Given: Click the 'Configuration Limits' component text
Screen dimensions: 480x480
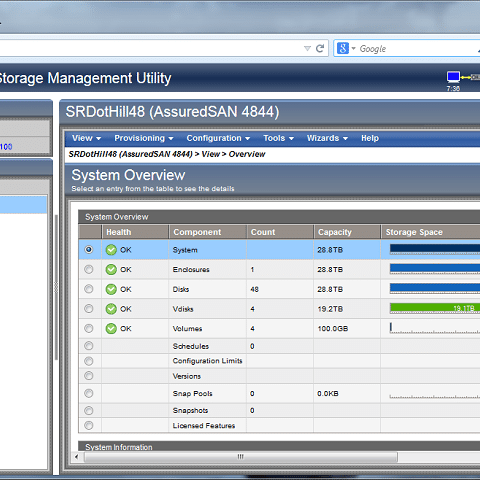Looking at the screenshot, I should [207, 361].
